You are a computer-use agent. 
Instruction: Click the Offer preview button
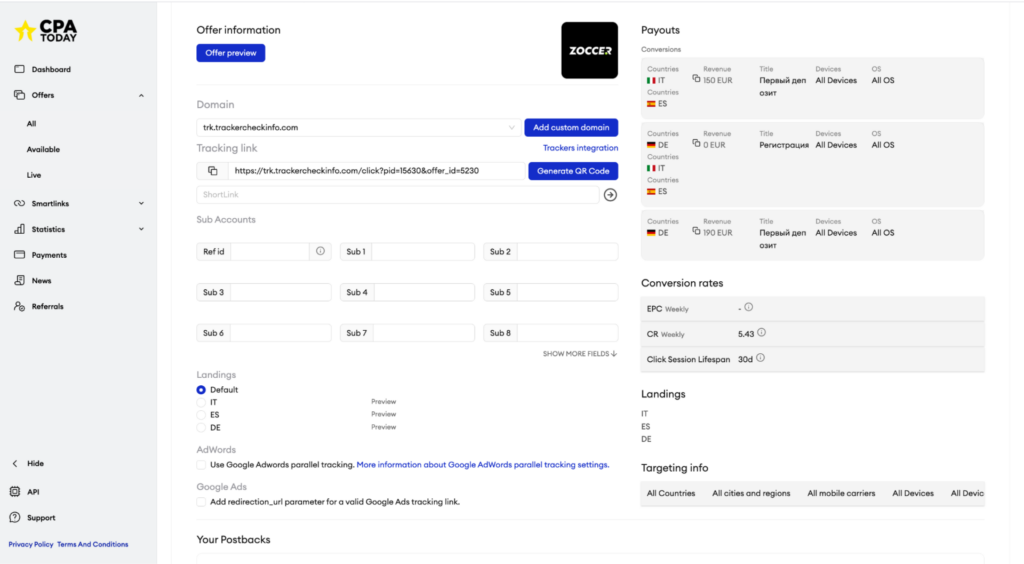pos(231,53)
